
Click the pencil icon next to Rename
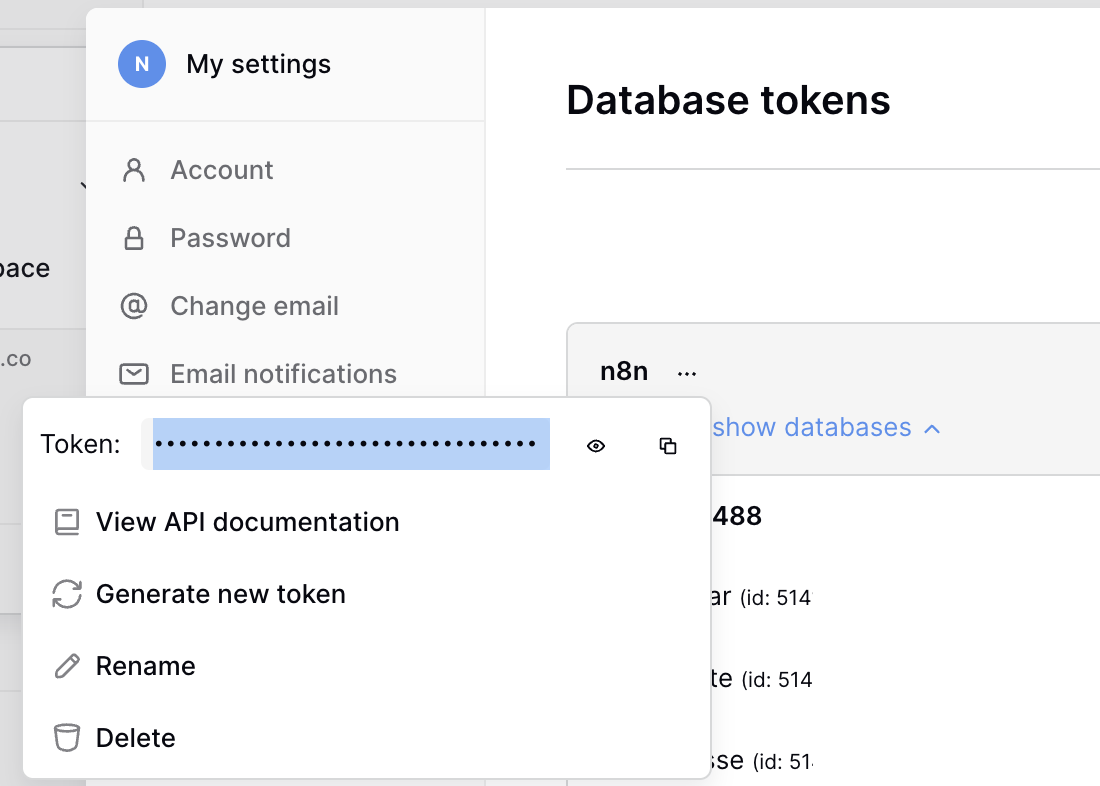(x=67, y=666)
